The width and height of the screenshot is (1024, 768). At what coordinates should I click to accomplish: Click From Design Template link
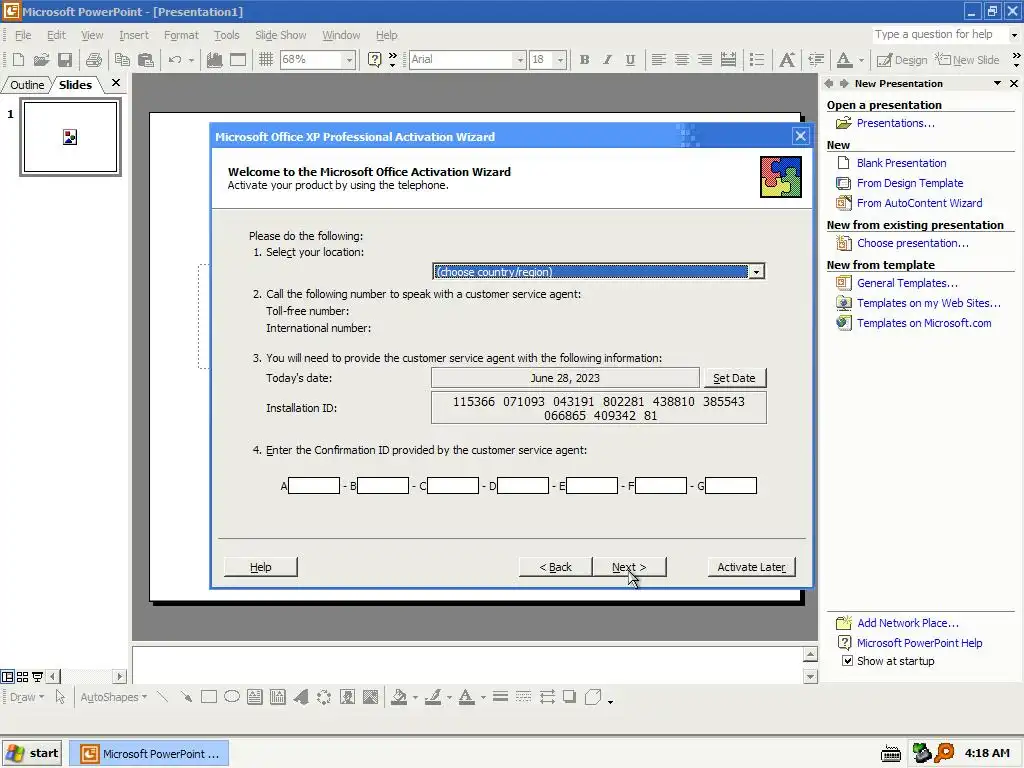click(910, 184)
